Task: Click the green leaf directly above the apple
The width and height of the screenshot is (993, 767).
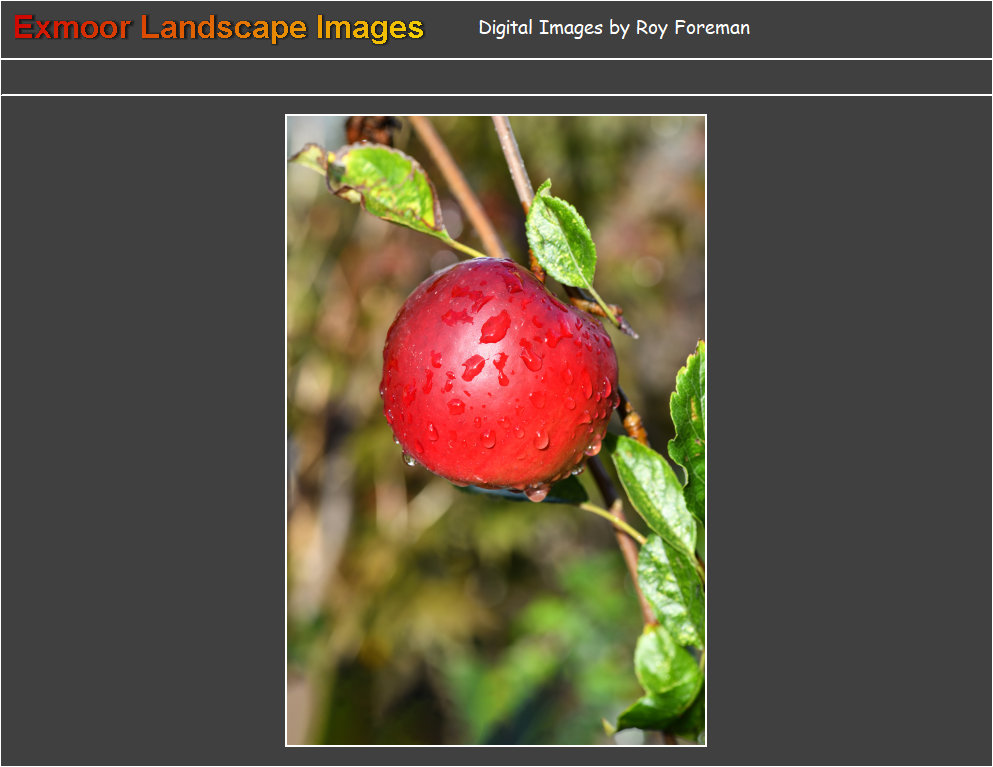Action: [560, 238]
